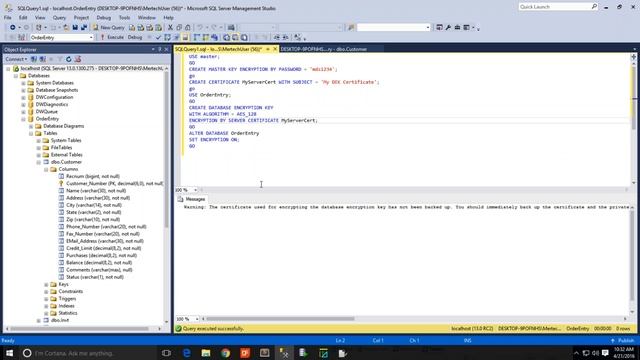Expand the DWConfiguration database
Screen dimensions: 640x360
tap(23, 97)
